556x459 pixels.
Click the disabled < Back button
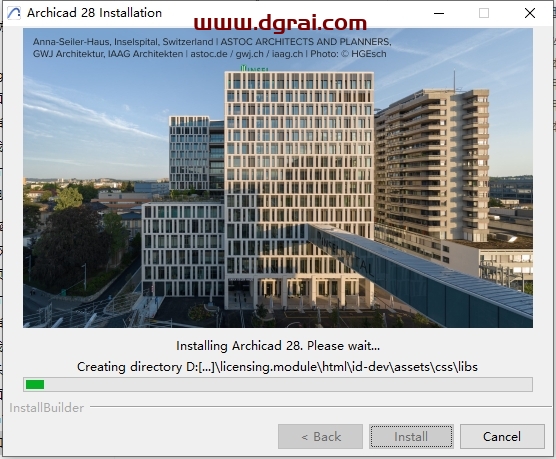(321, 436)
